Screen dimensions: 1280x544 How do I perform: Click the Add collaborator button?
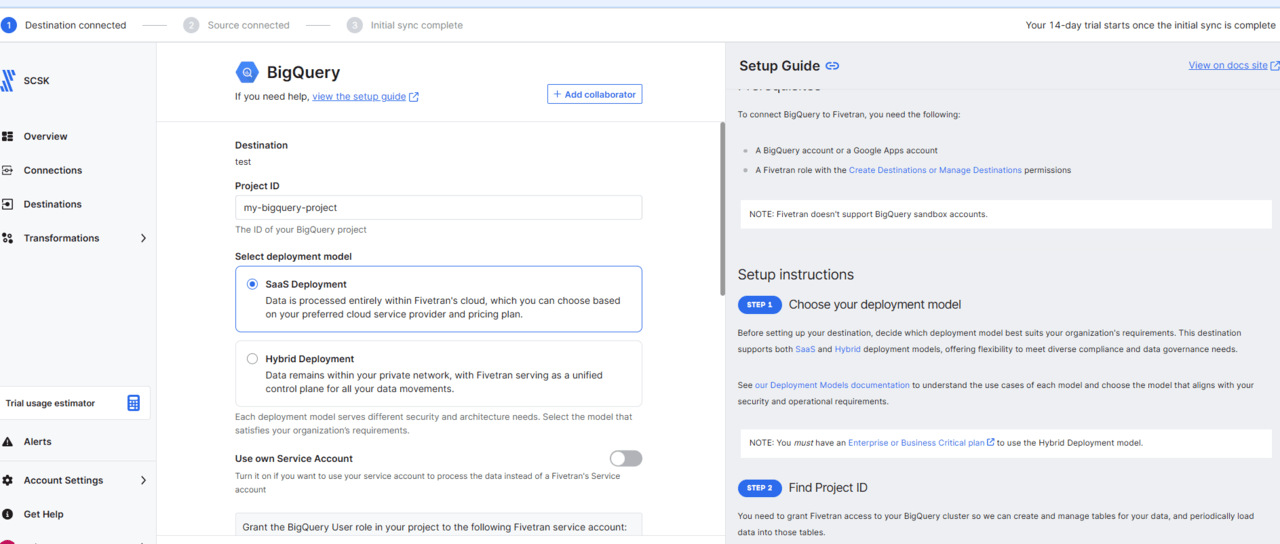click(595, 94)
